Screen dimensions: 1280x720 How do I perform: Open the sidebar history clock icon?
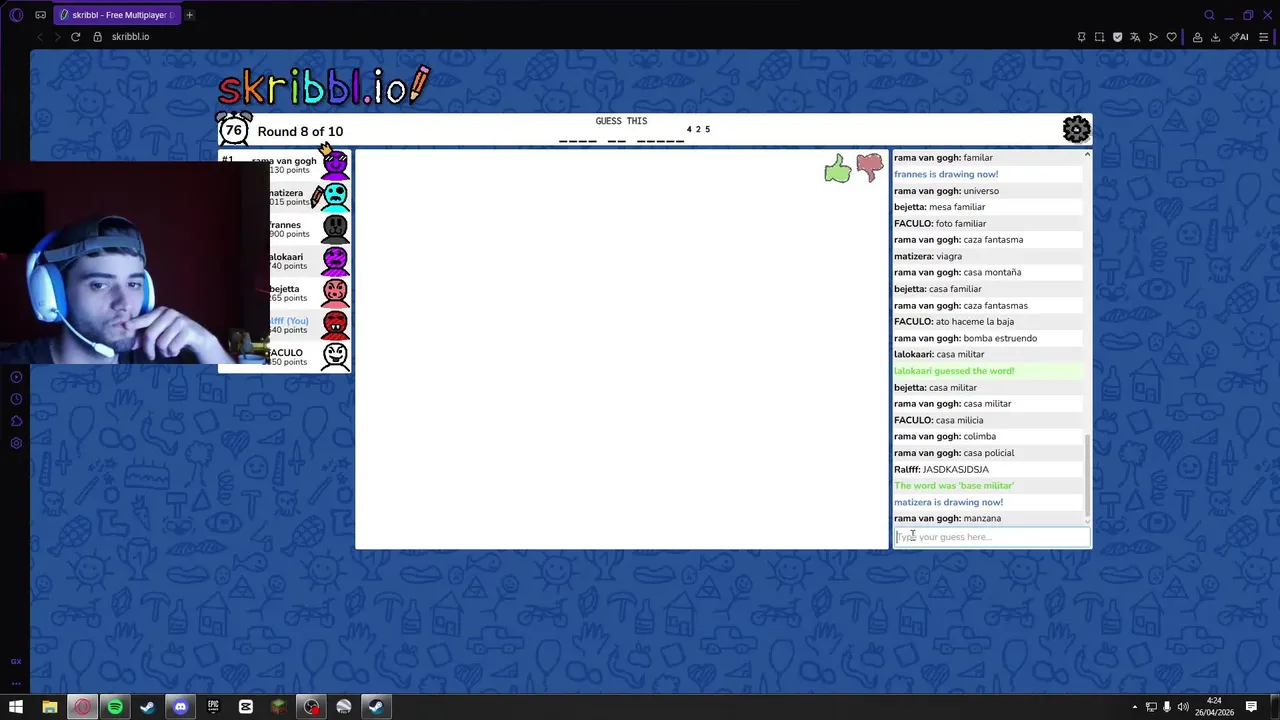click(16, 399)
